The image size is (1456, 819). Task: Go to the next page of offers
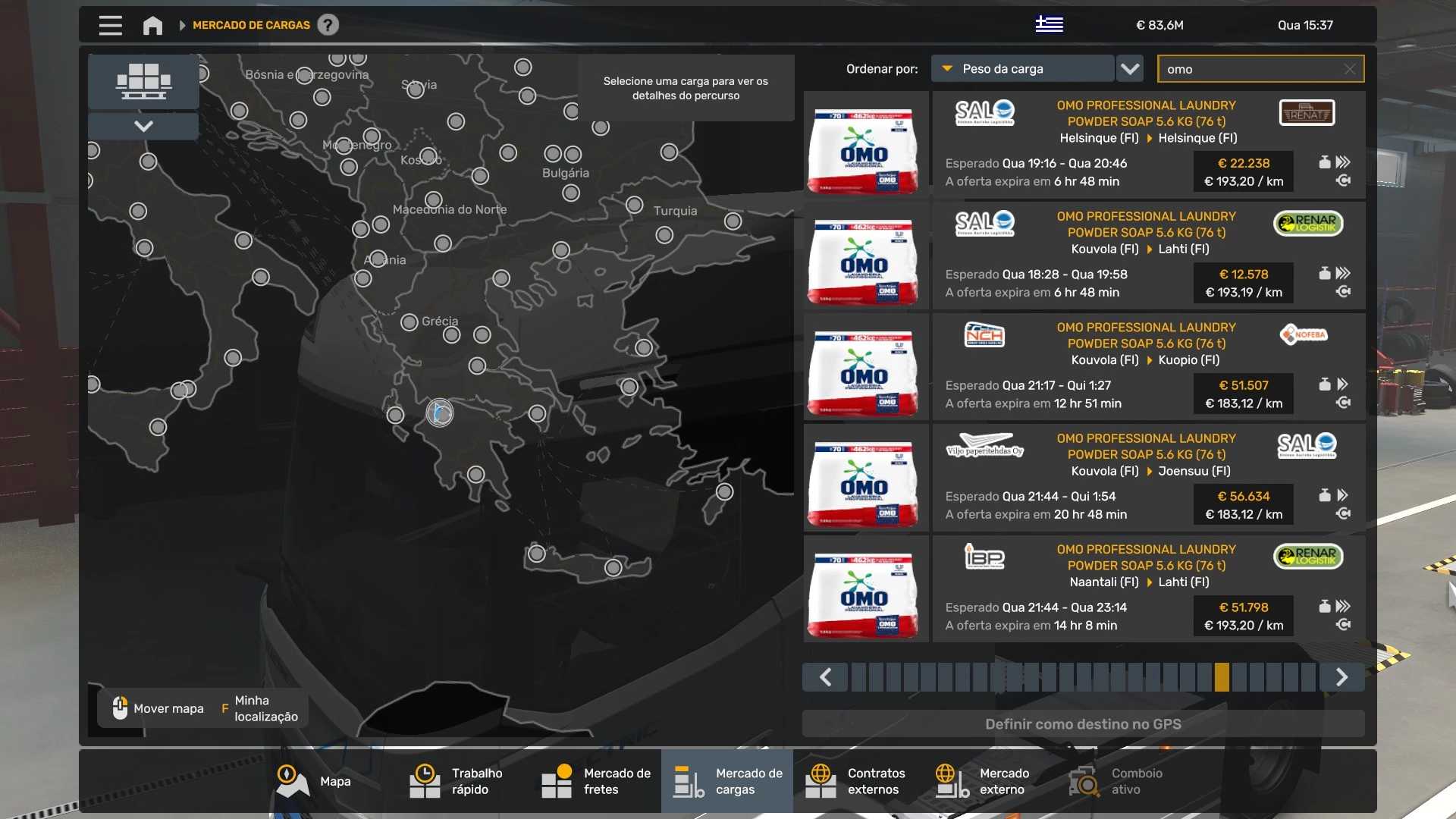click(x=1341, y=677)
